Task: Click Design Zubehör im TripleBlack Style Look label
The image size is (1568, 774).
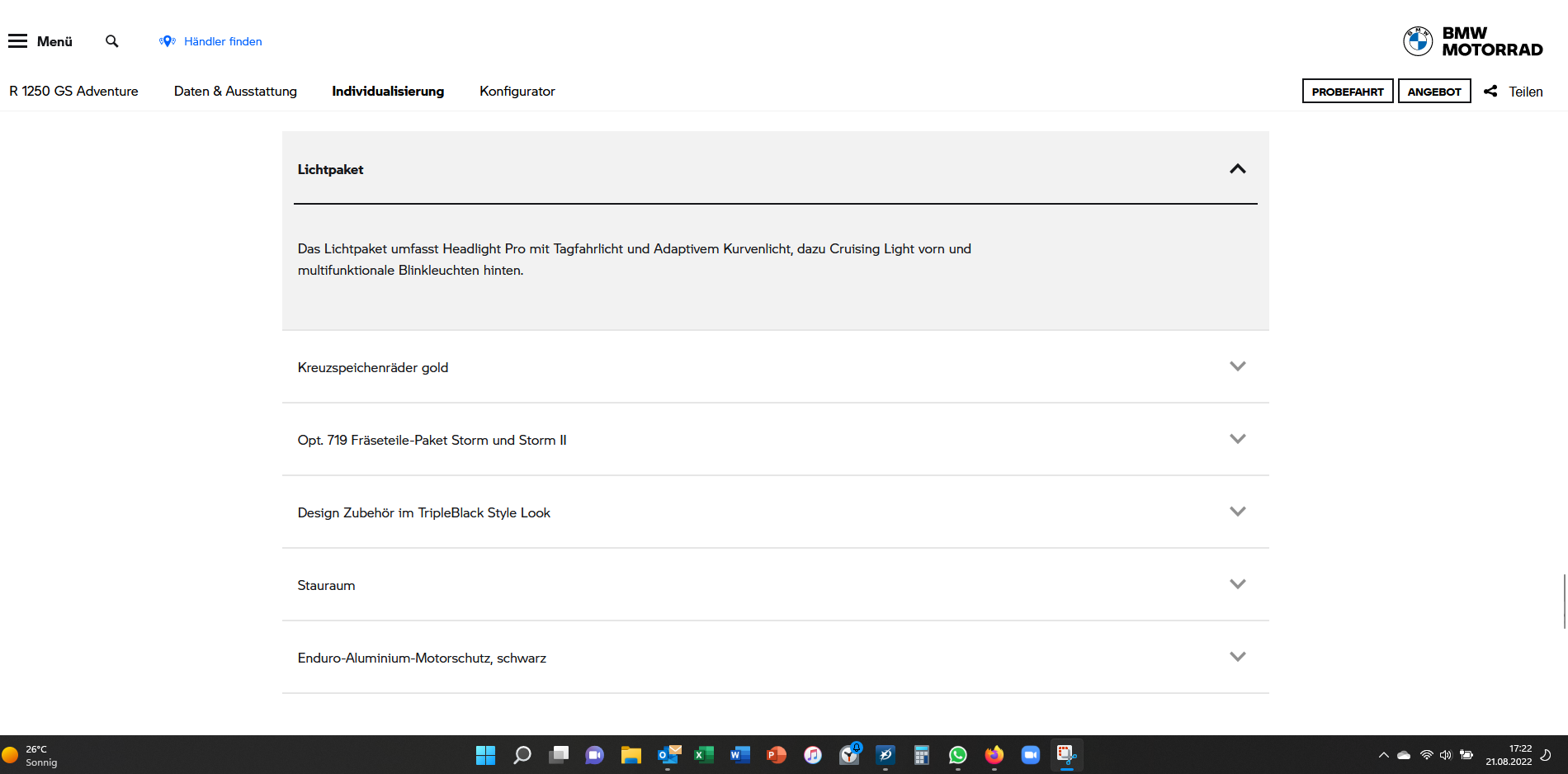Action: (423, 512)
